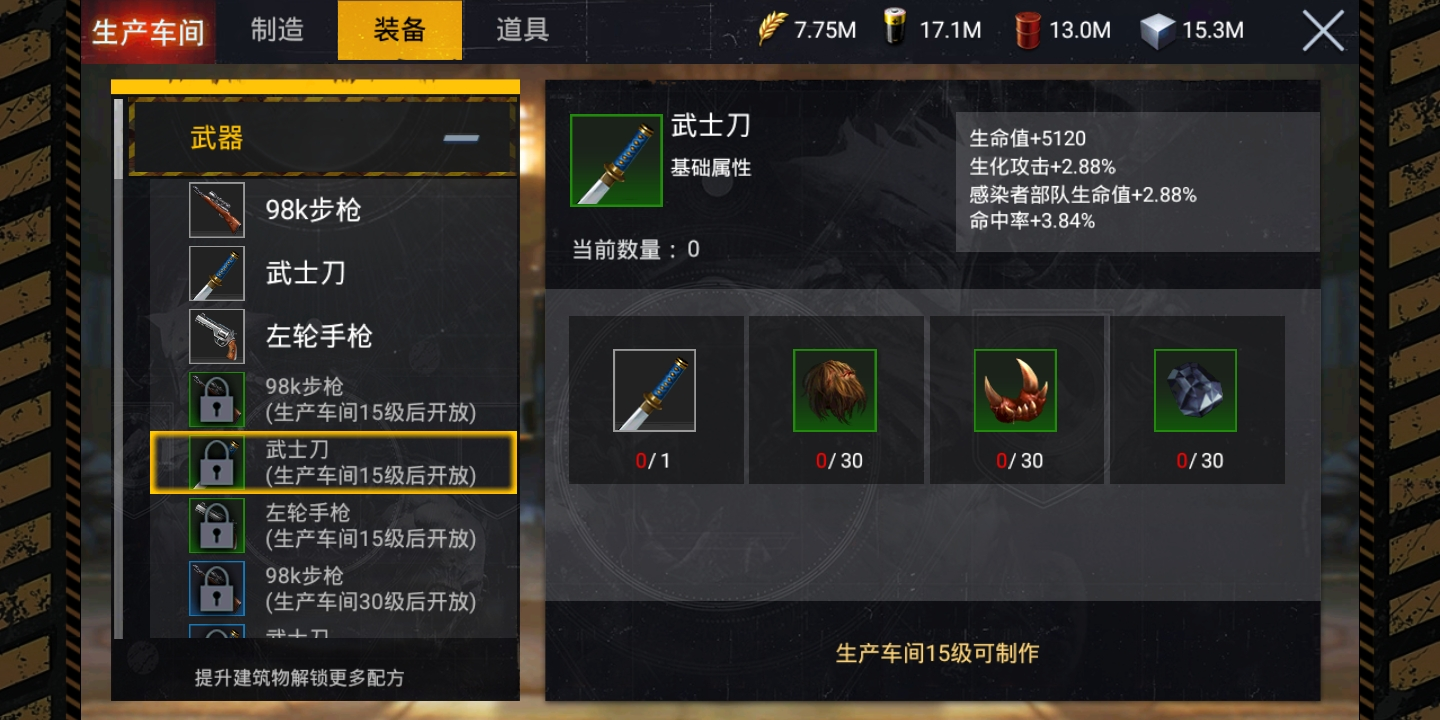This screenshot has height=720, width=1440.
Task: Switch to the 道具 tab
Action: pyautogui.click(x=523, y=30)
